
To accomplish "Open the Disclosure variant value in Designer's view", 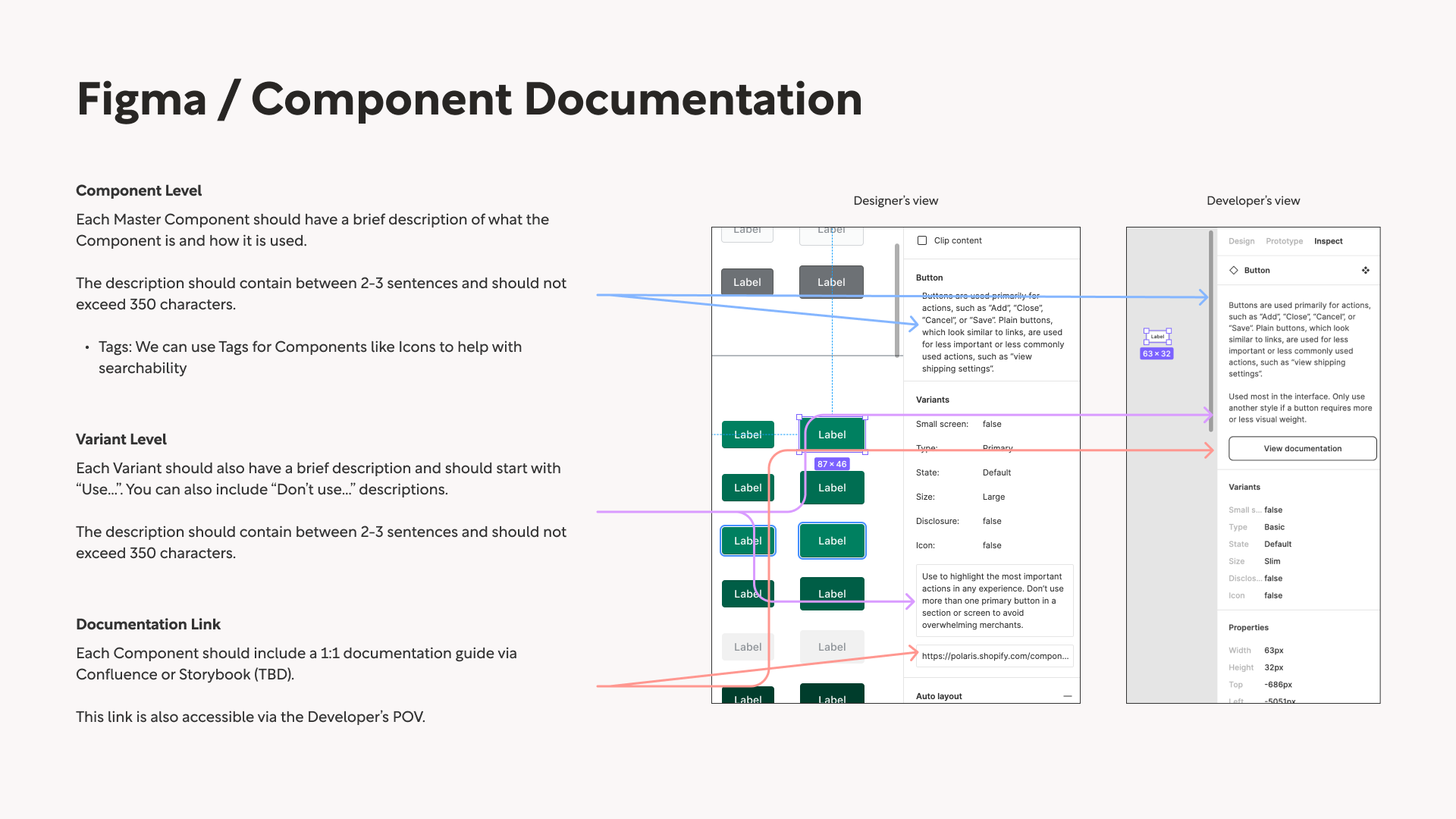I will coord(992,521).
